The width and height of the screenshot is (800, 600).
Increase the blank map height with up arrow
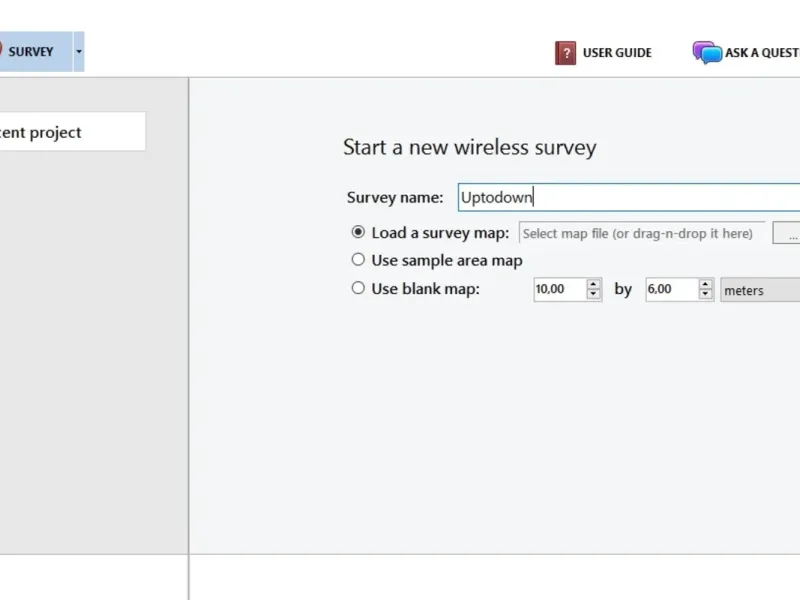pos(706,284)
